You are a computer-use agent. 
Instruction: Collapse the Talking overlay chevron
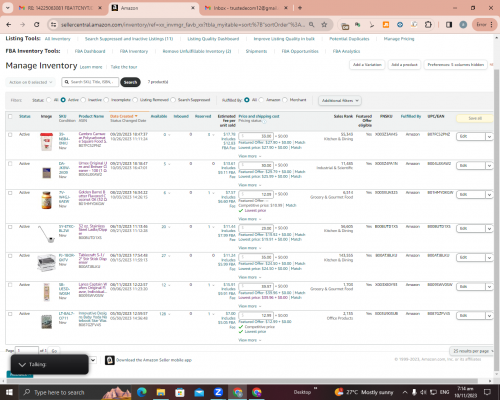[22, 365]
